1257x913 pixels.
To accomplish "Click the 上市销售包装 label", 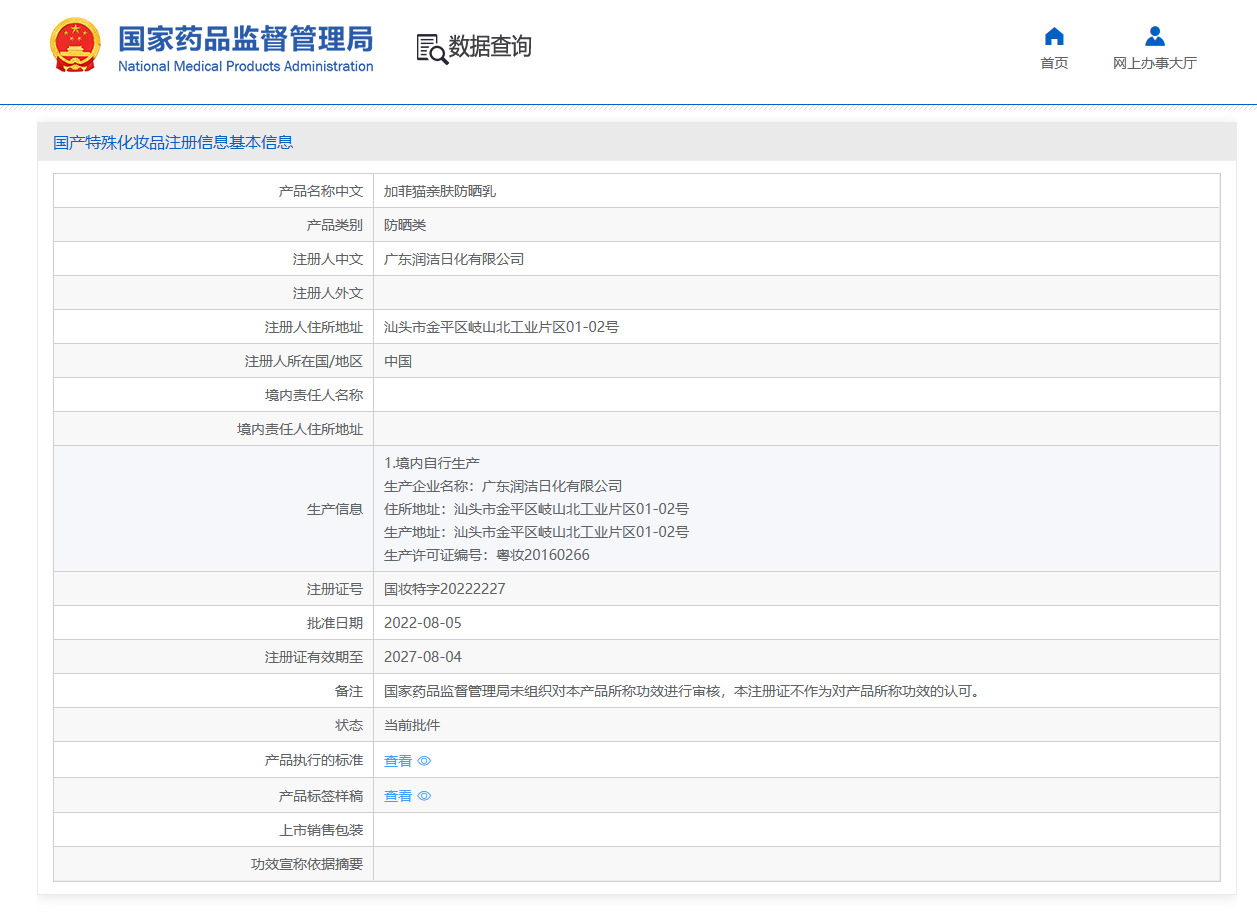I will coord(321,830).
